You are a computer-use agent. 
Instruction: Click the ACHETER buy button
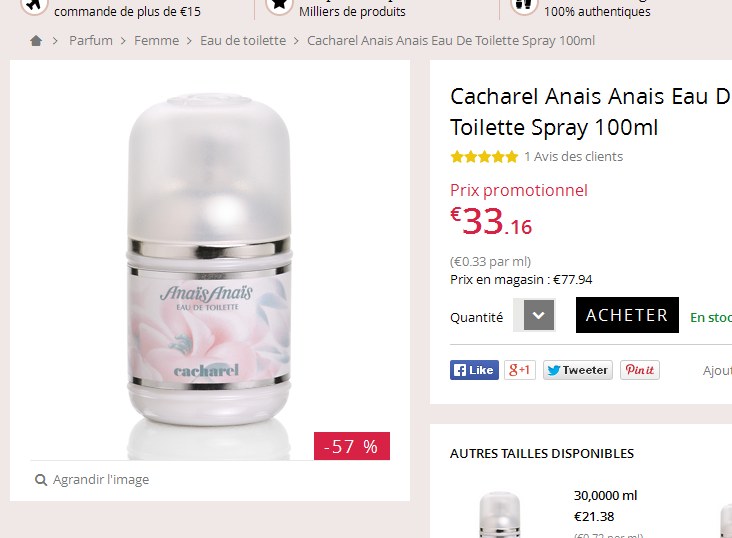click(x=627, y=315)
